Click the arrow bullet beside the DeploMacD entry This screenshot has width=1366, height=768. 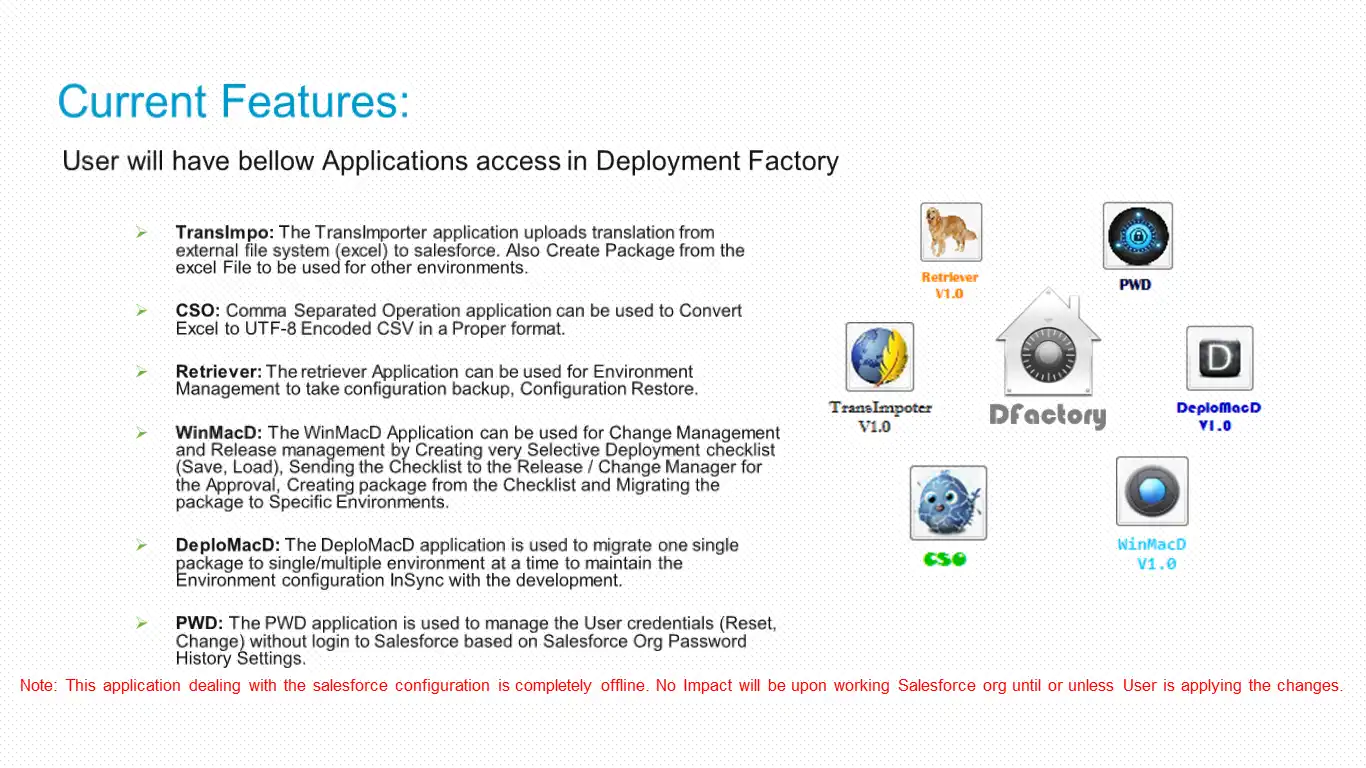point(142,545)
